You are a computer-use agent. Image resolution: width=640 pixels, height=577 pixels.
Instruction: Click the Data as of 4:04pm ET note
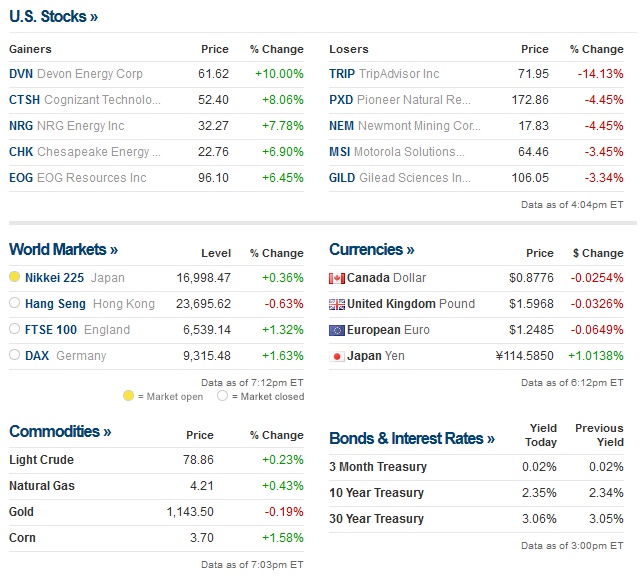[572, 205]
